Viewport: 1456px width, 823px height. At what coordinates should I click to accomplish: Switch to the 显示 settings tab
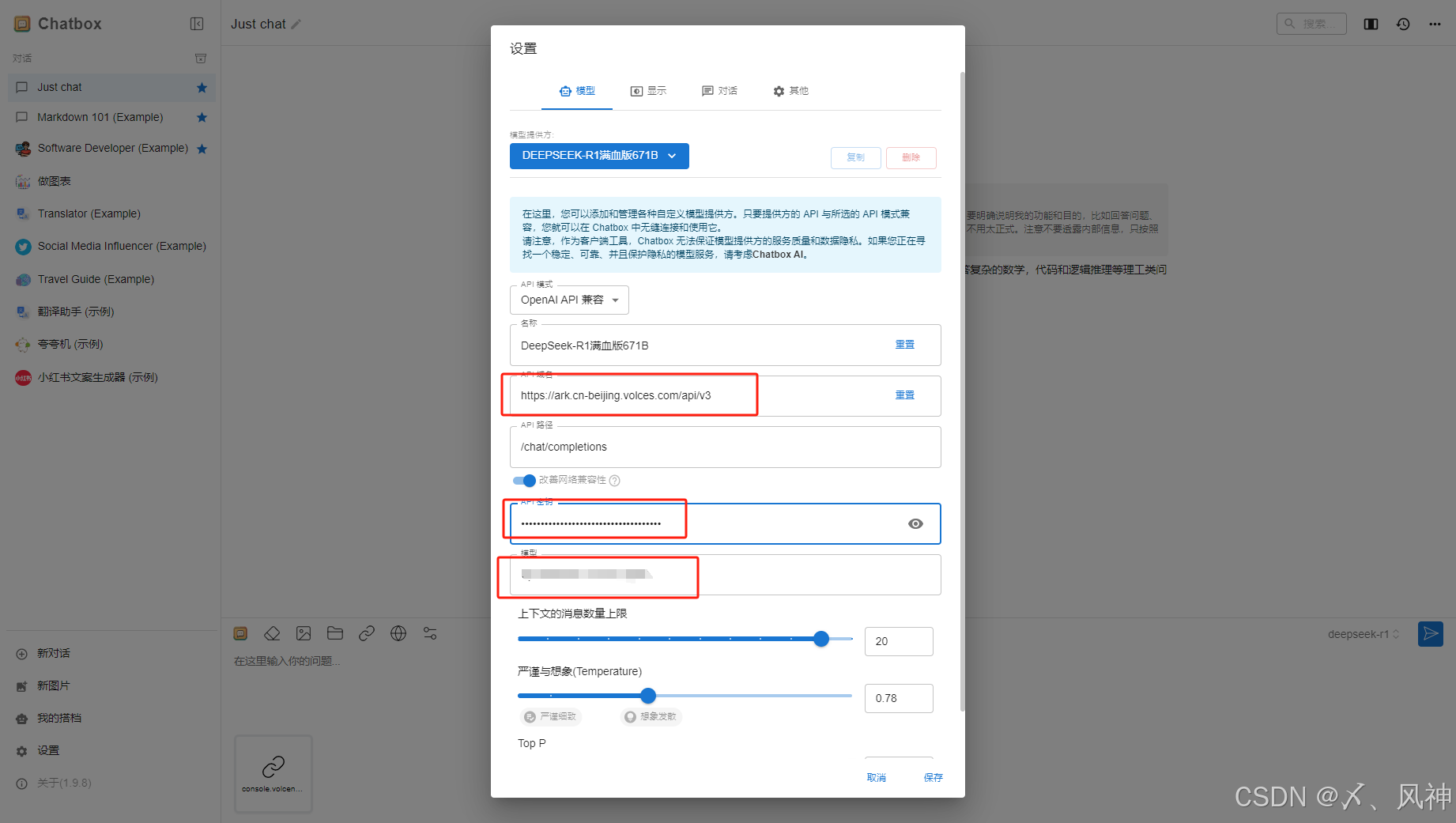pos(648,91)
